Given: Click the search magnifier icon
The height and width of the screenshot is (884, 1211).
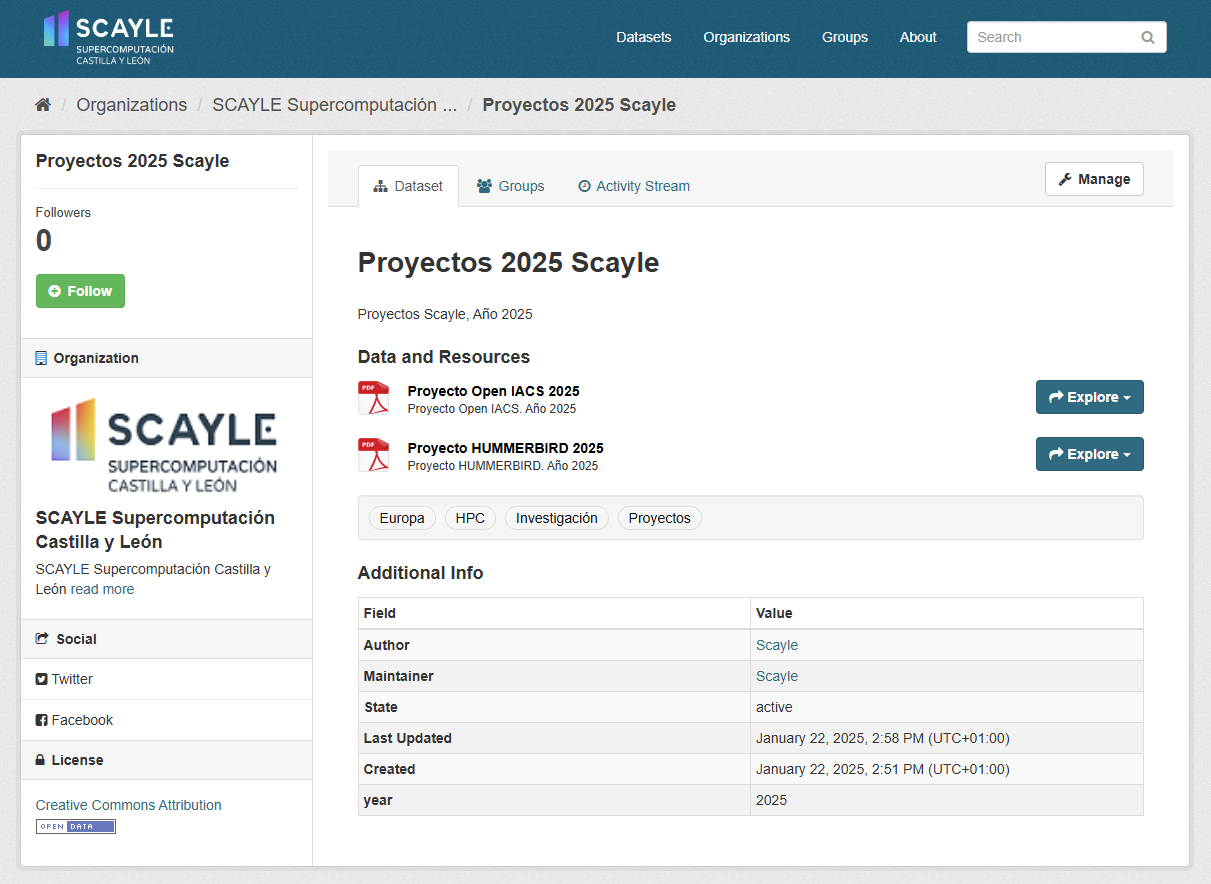Looking at the screenshot, I should coord(1147,38).
